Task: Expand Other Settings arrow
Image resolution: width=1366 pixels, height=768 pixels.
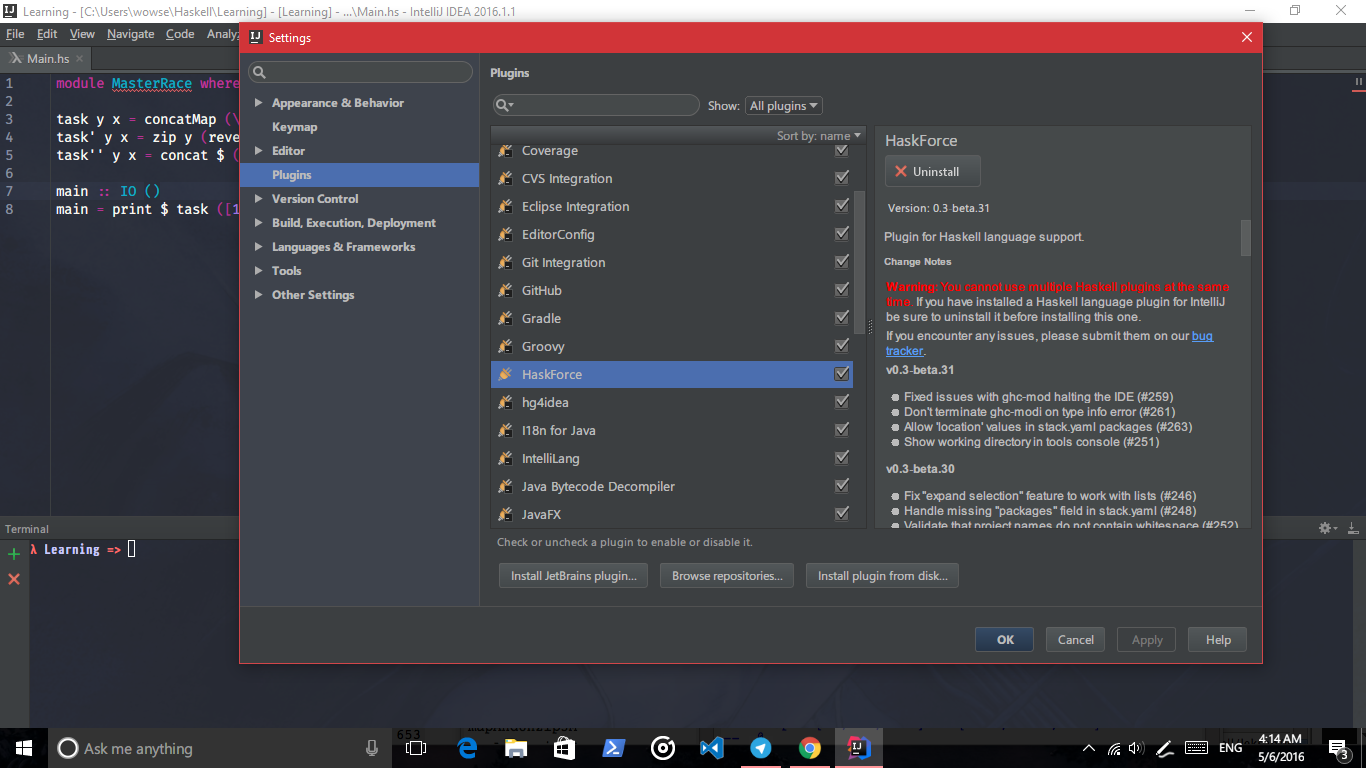Action: [x=259, y=295]
